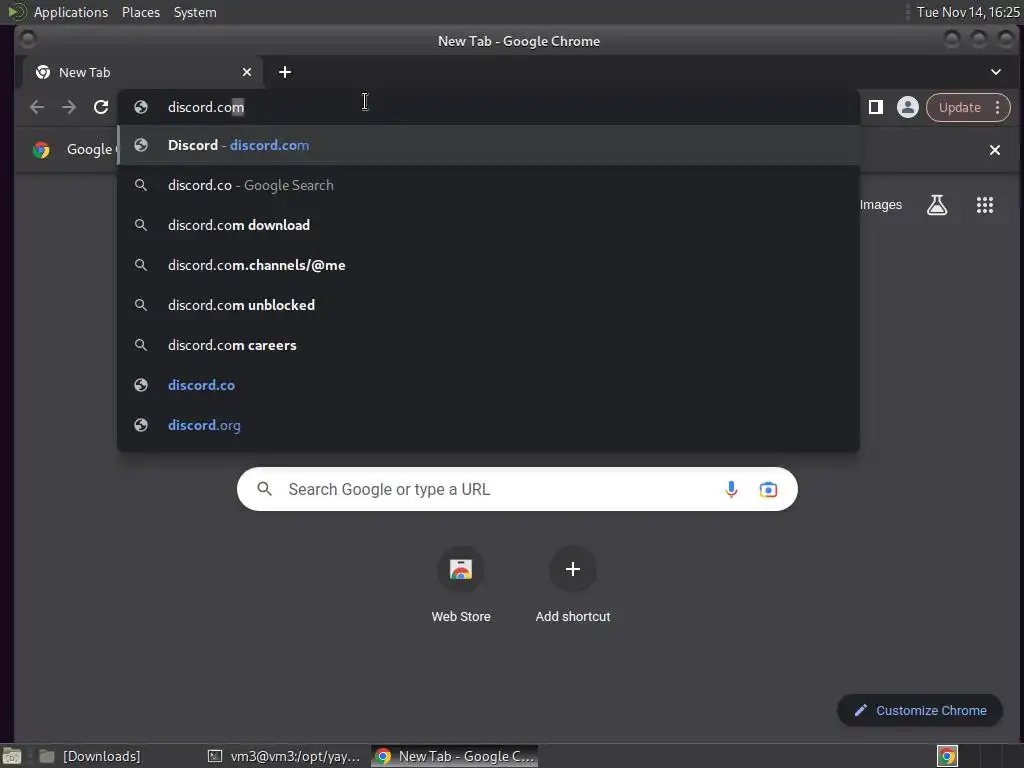The height and width of the screenshot is (768, 1024).
Task: Select the Discord - discord.com suggestion
Action: (x=488, y=145)
